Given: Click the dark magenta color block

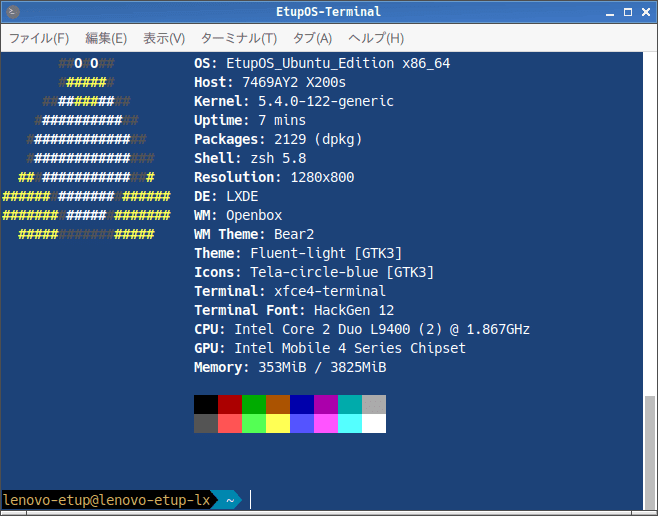Looking at the screenshot, I should pyautogui.click(x=326, y=404).
